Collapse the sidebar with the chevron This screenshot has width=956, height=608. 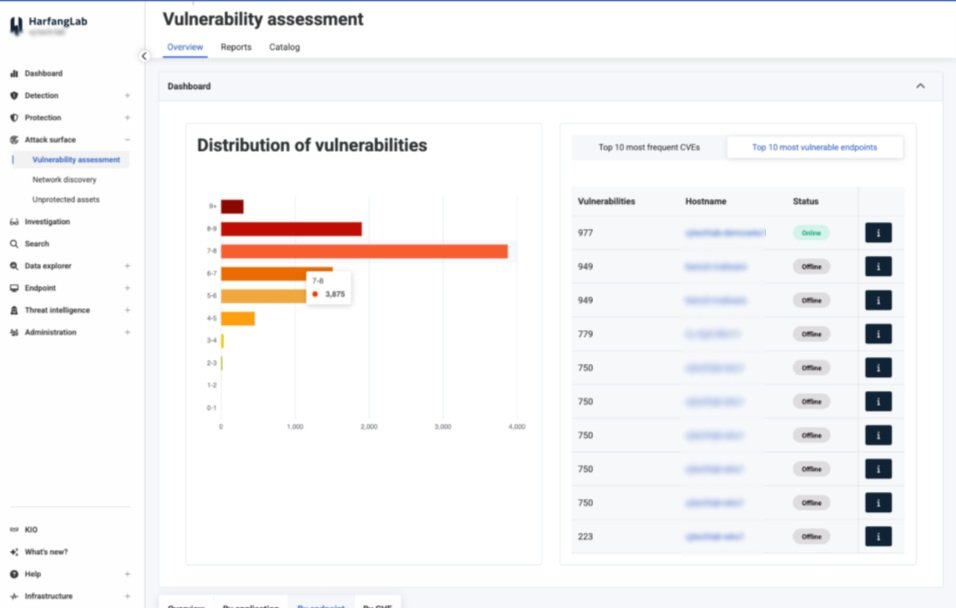click(144, 56)
